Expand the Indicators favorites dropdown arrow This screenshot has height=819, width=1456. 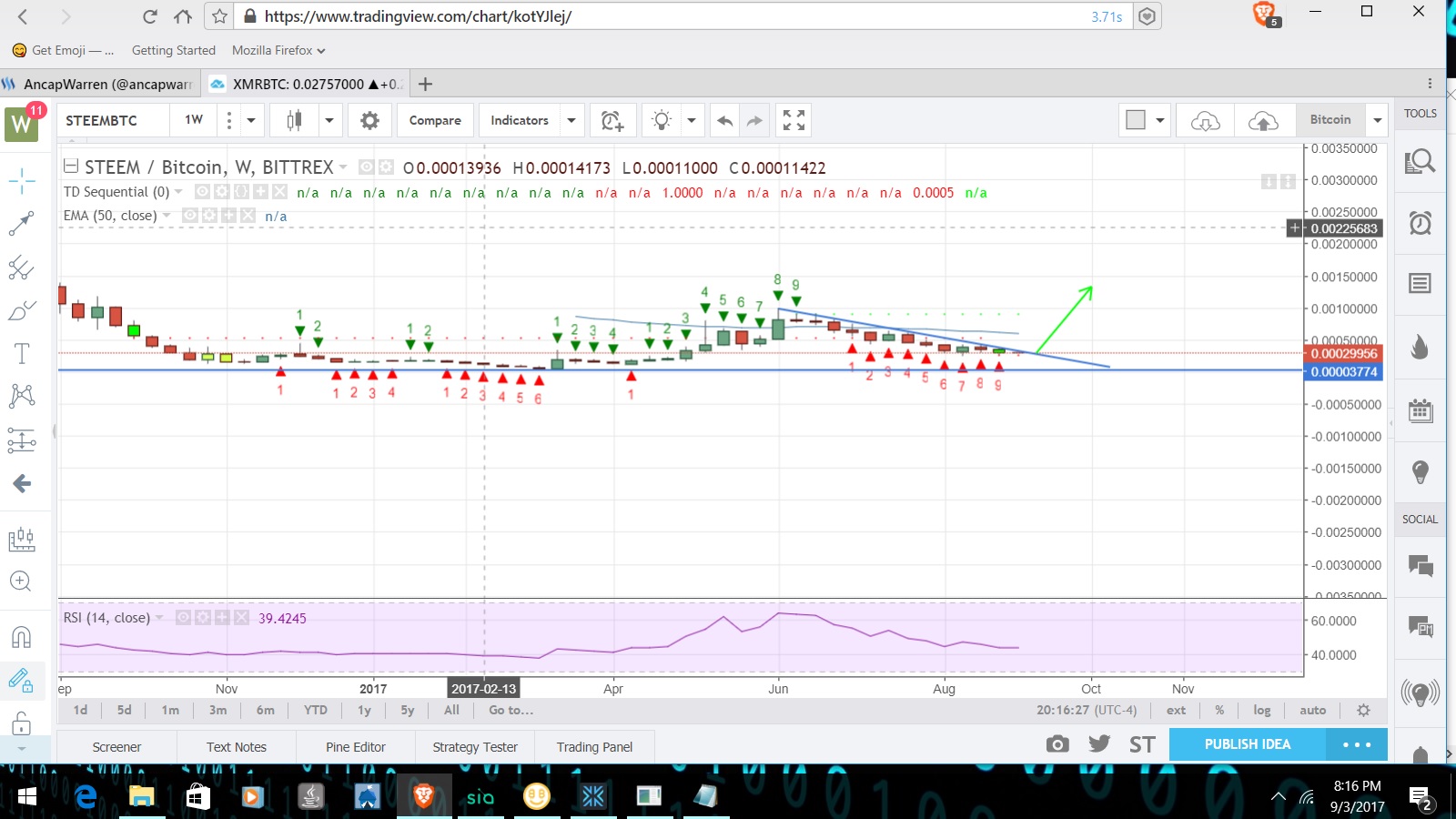pos(571,120)
